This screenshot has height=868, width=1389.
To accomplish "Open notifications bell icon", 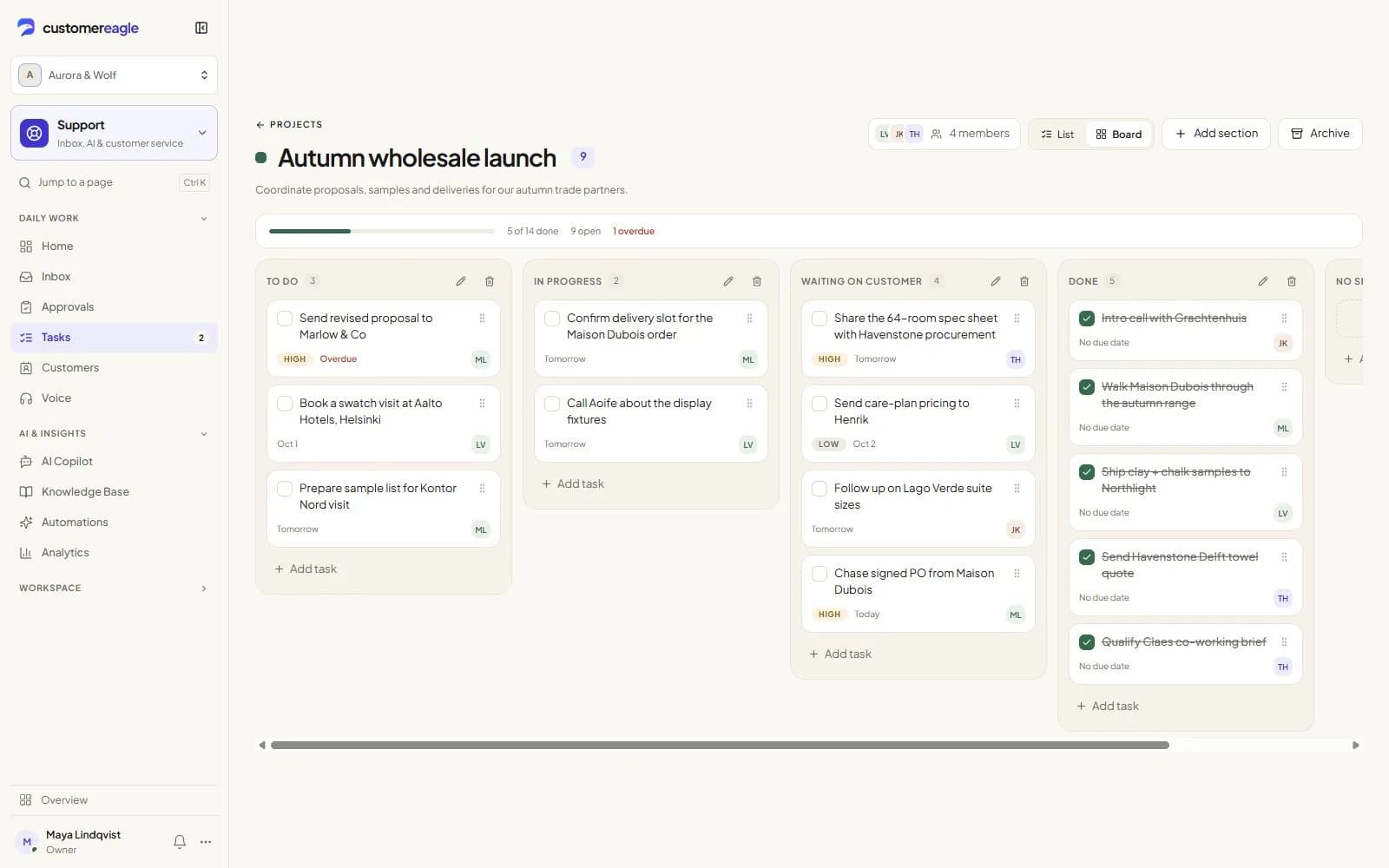I will pos(180,842).
